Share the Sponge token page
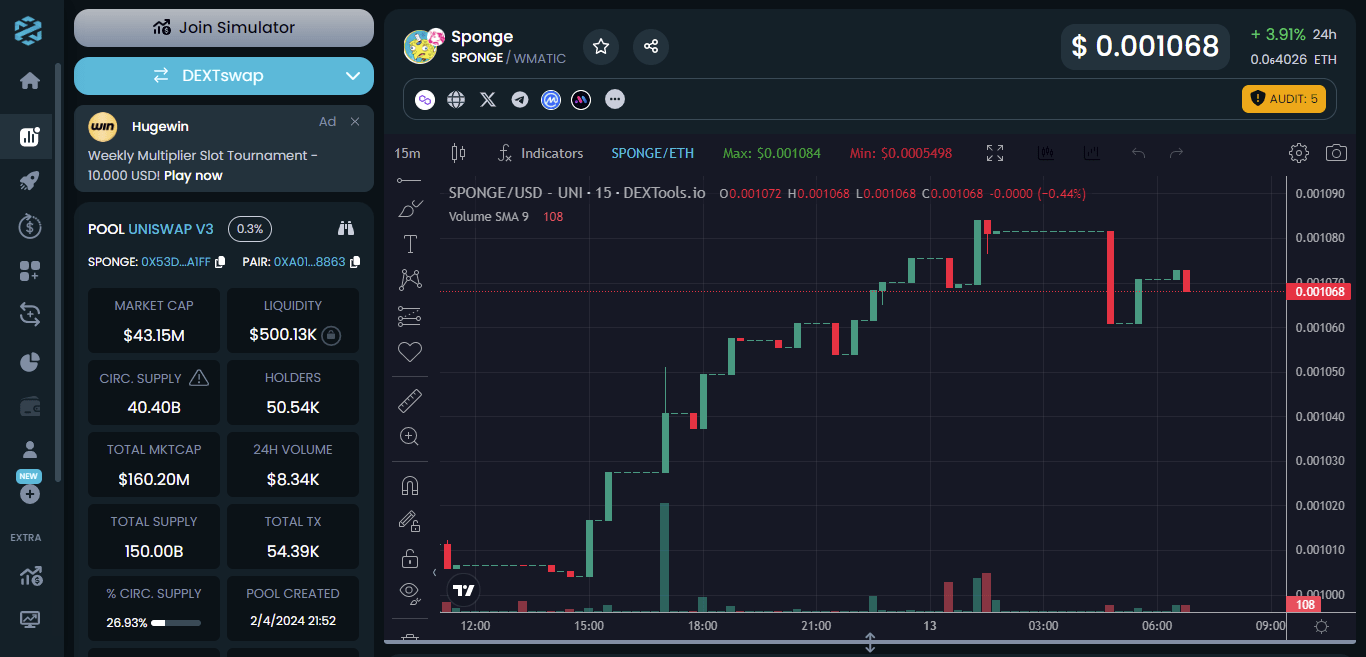Screen dimensions: 1366x657 pos(651,46)
